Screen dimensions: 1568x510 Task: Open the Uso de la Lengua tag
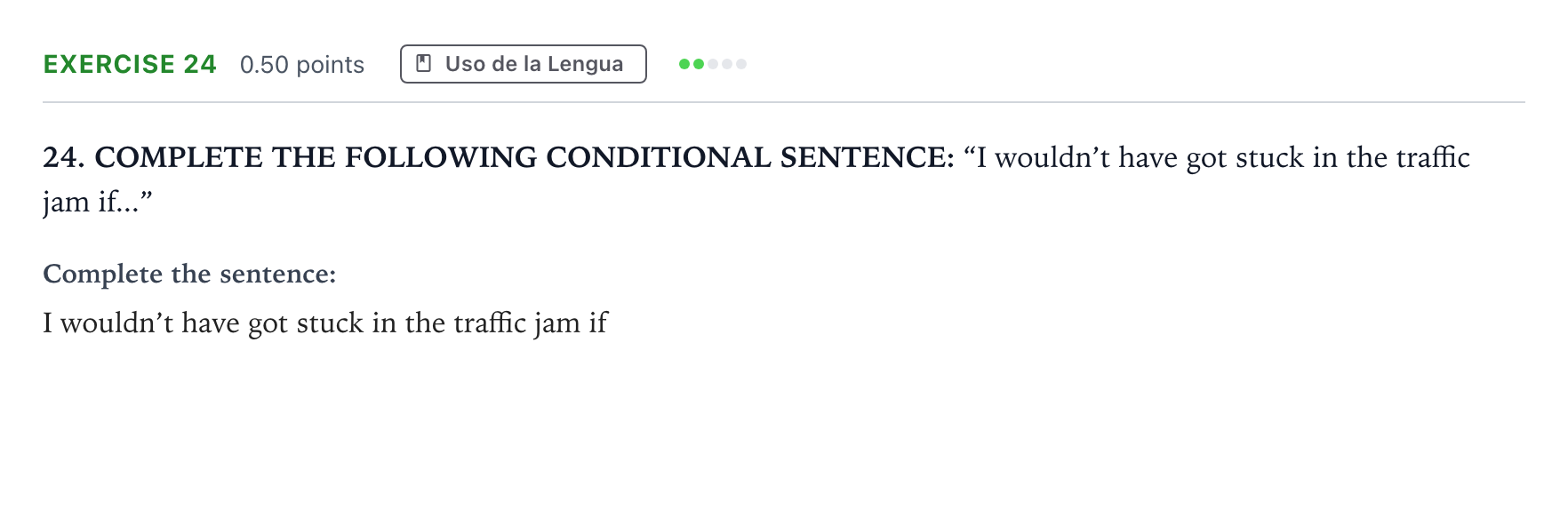pos(524,64)
